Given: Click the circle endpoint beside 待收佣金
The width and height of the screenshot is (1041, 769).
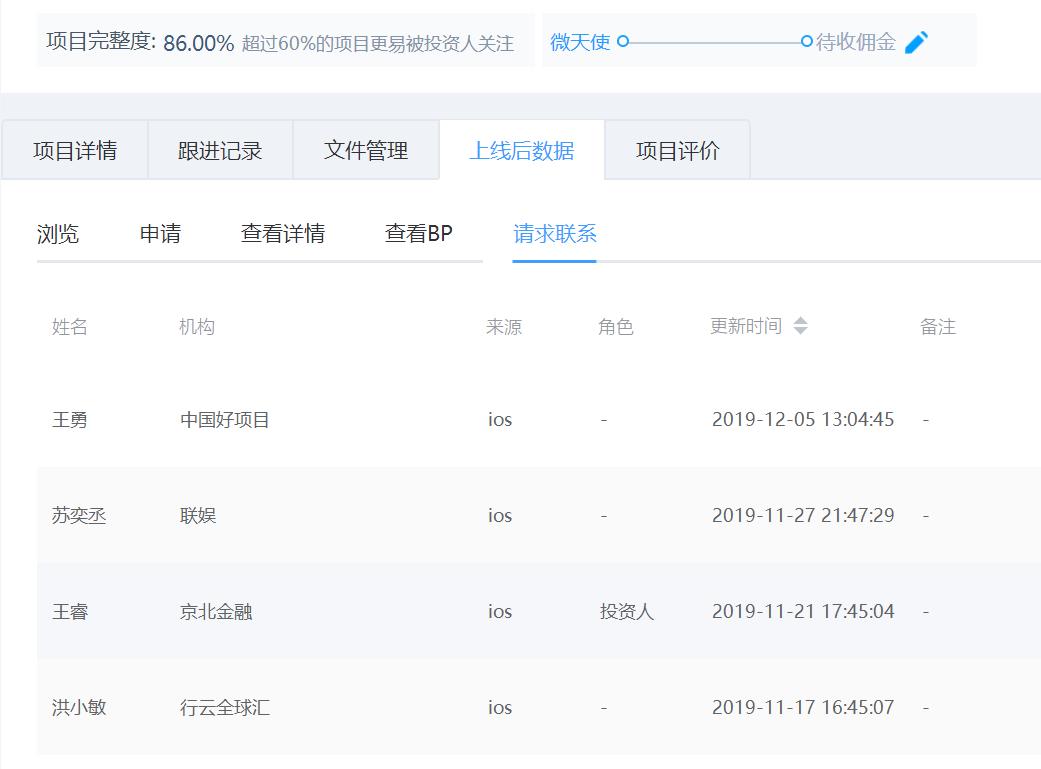Looking at the screenshot, I should tap(807, 42).
